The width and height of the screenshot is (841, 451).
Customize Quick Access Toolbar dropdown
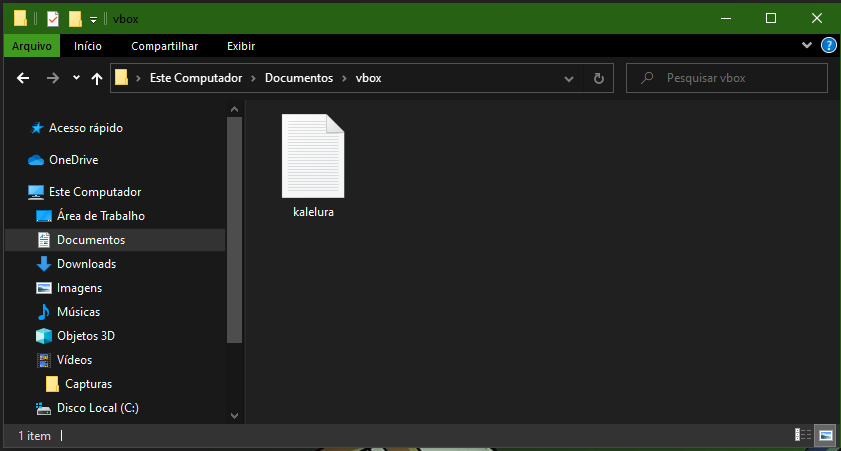(93, 18)
